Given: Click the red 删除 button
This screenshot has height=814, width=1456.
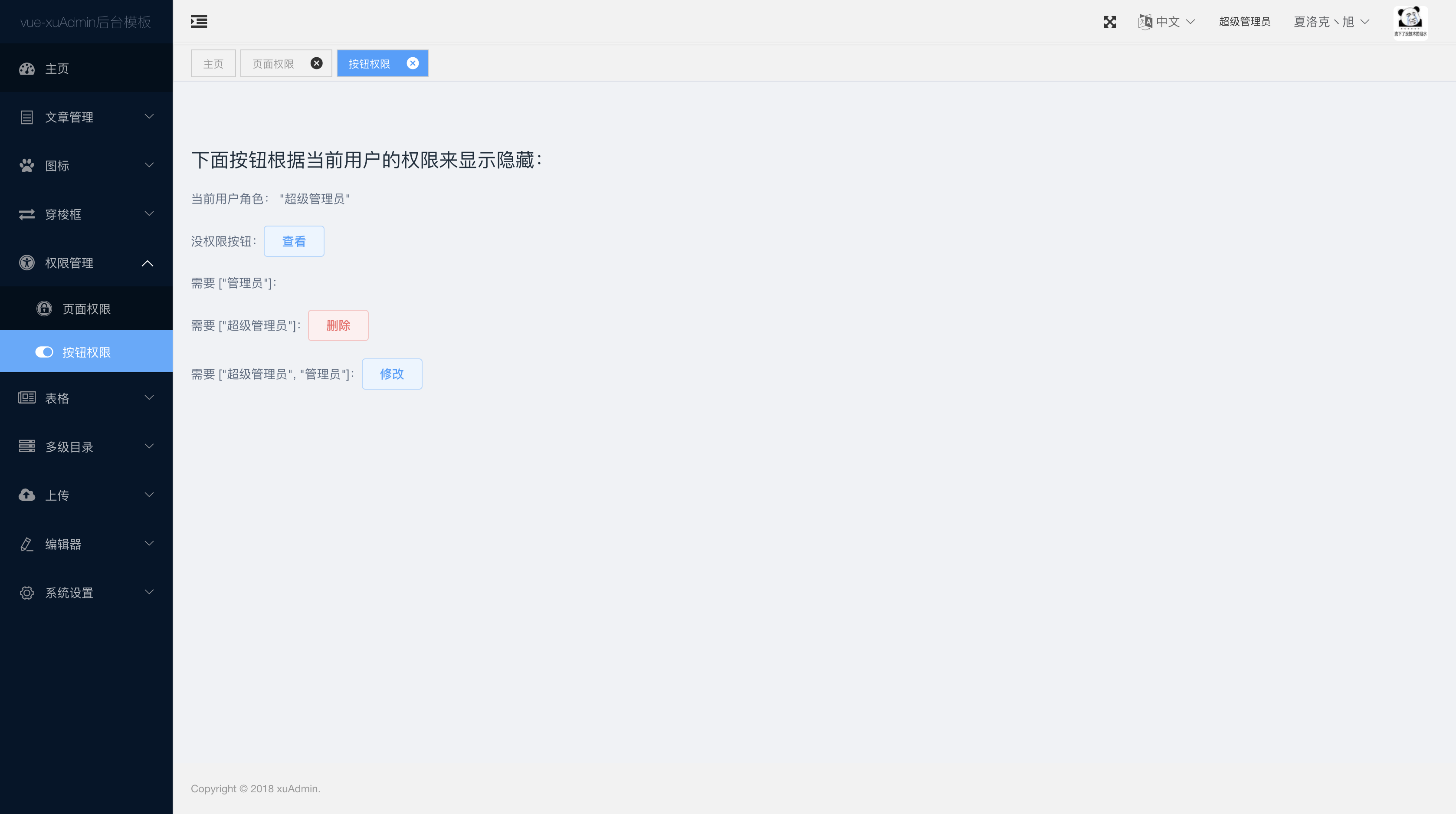Looking at the screenshot, I should (338, 325).
